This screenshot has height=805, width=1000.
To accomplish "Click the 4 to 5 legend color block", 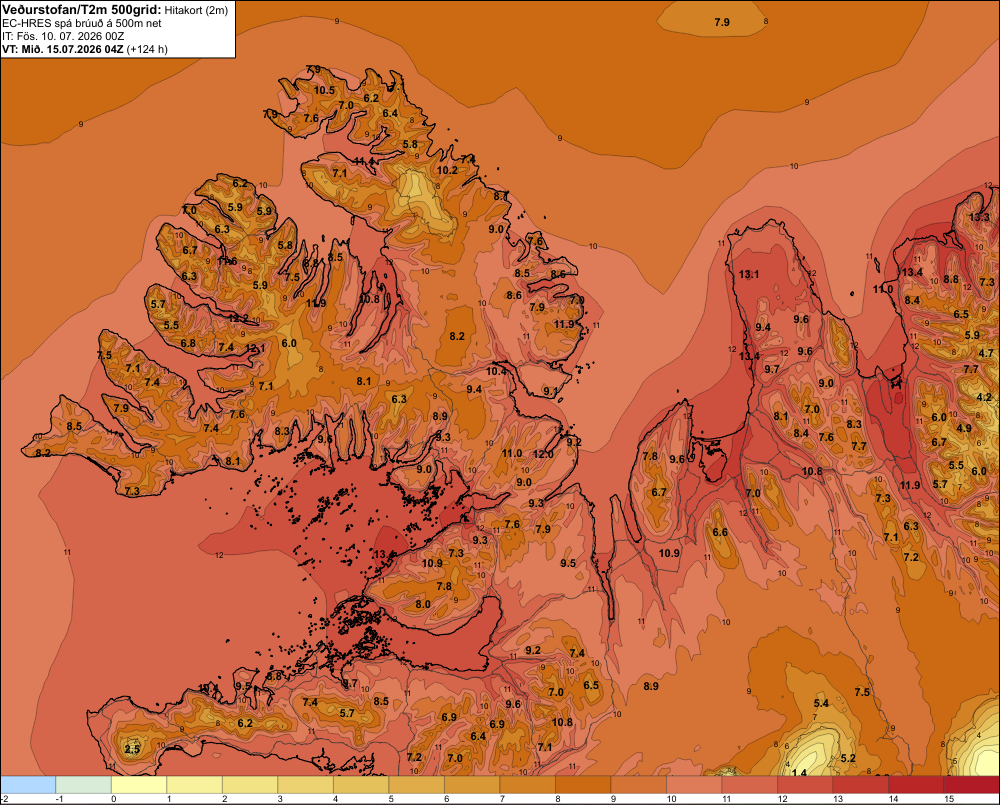I will (x=361, y=785).
